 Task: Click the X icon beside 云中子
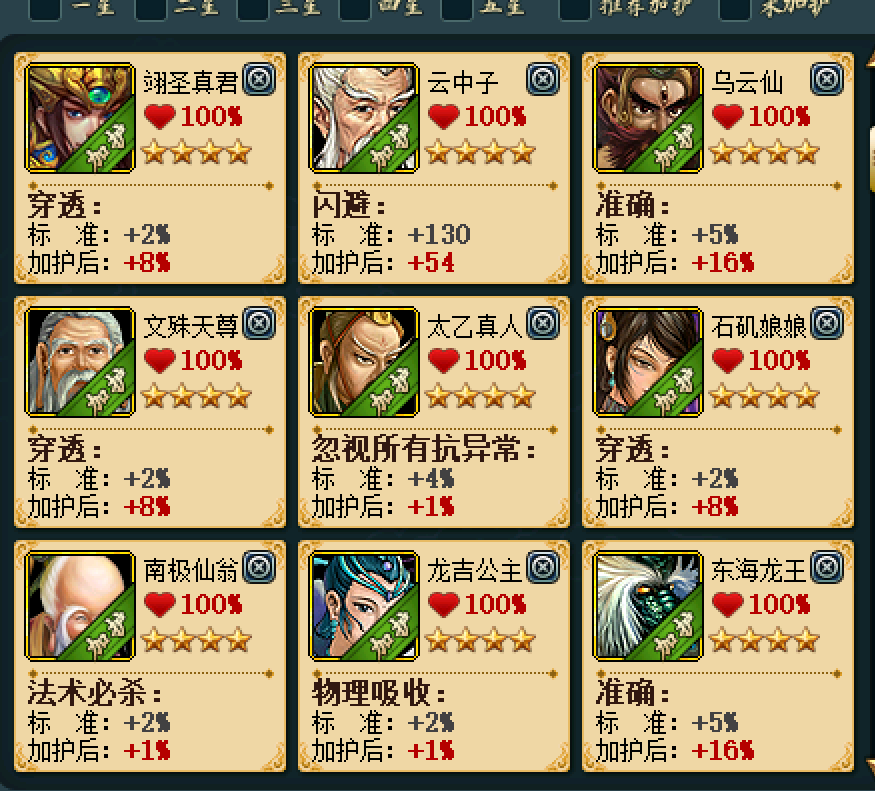click(543, 79)
